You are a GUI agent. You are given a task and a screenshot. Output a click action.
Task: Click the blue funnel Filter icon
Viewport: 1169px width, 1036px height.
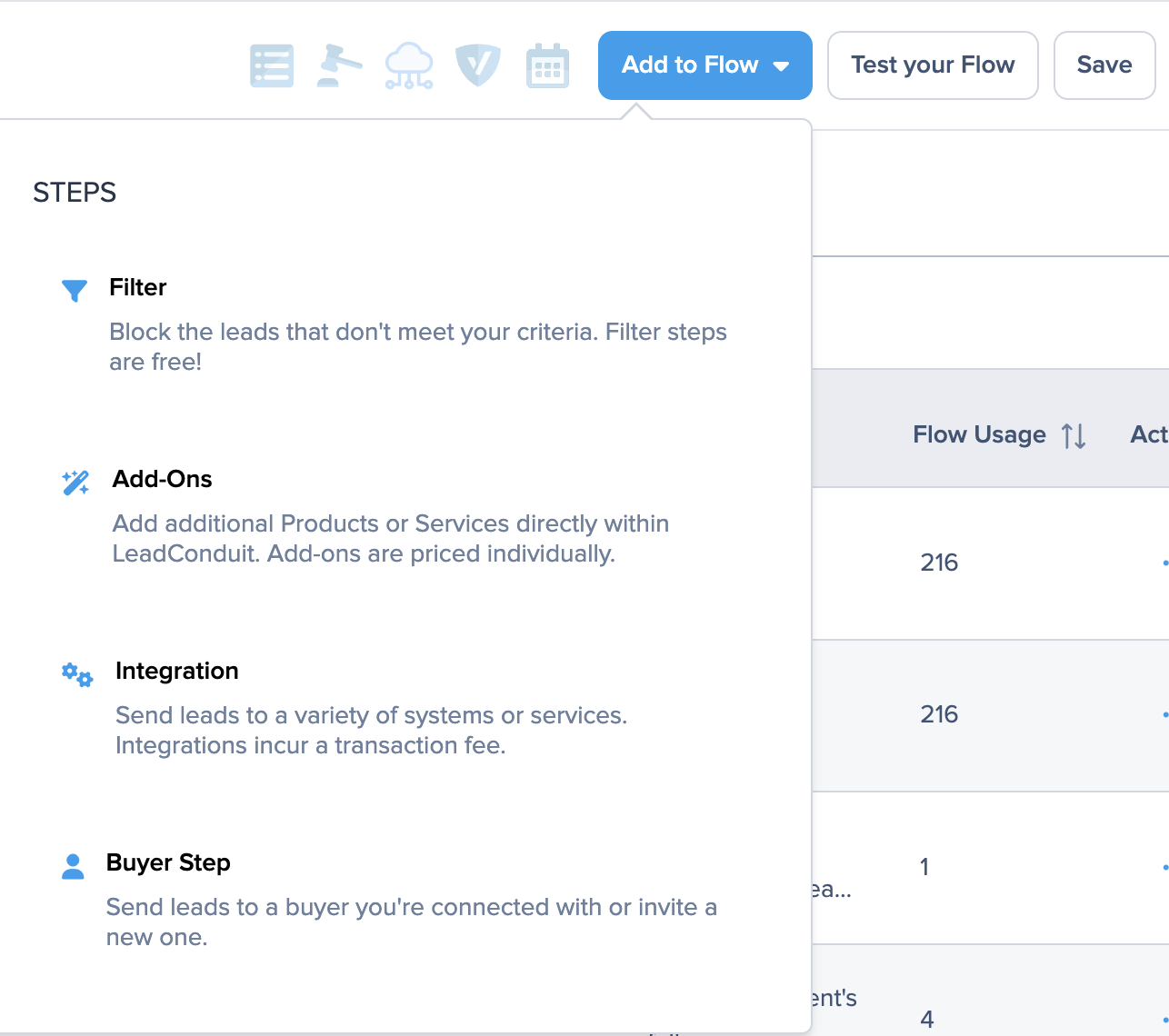tap(75, 290)
